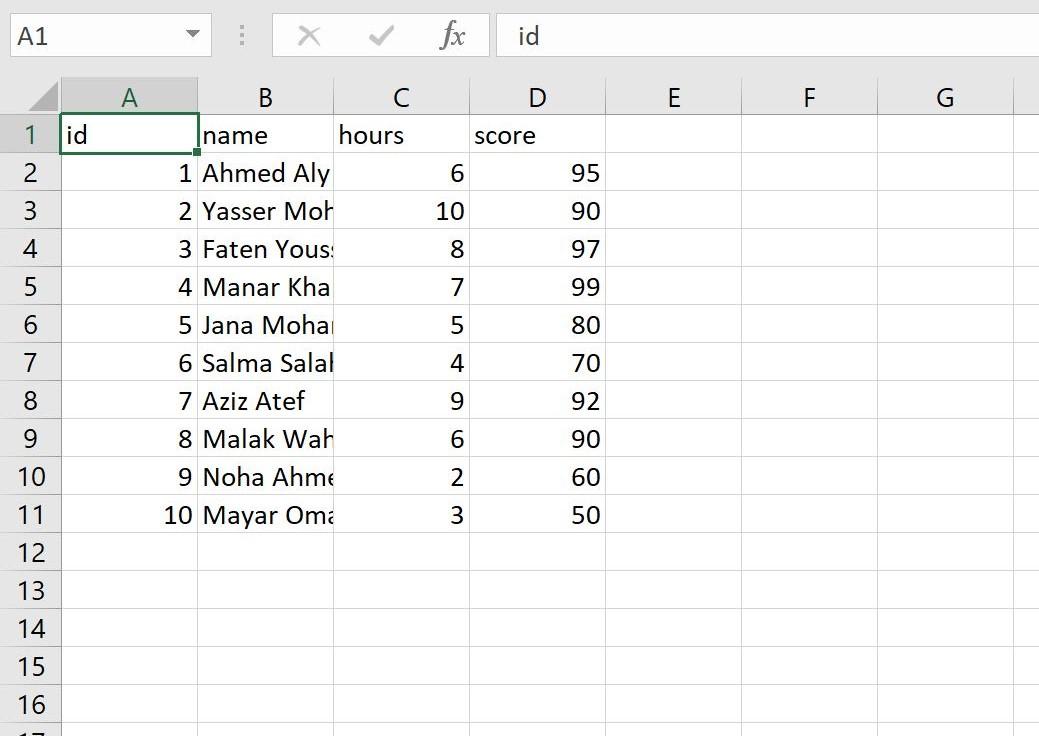This screenshot has width=1039, height=736.
Task: Select column A header
Action: click(129, 97)
